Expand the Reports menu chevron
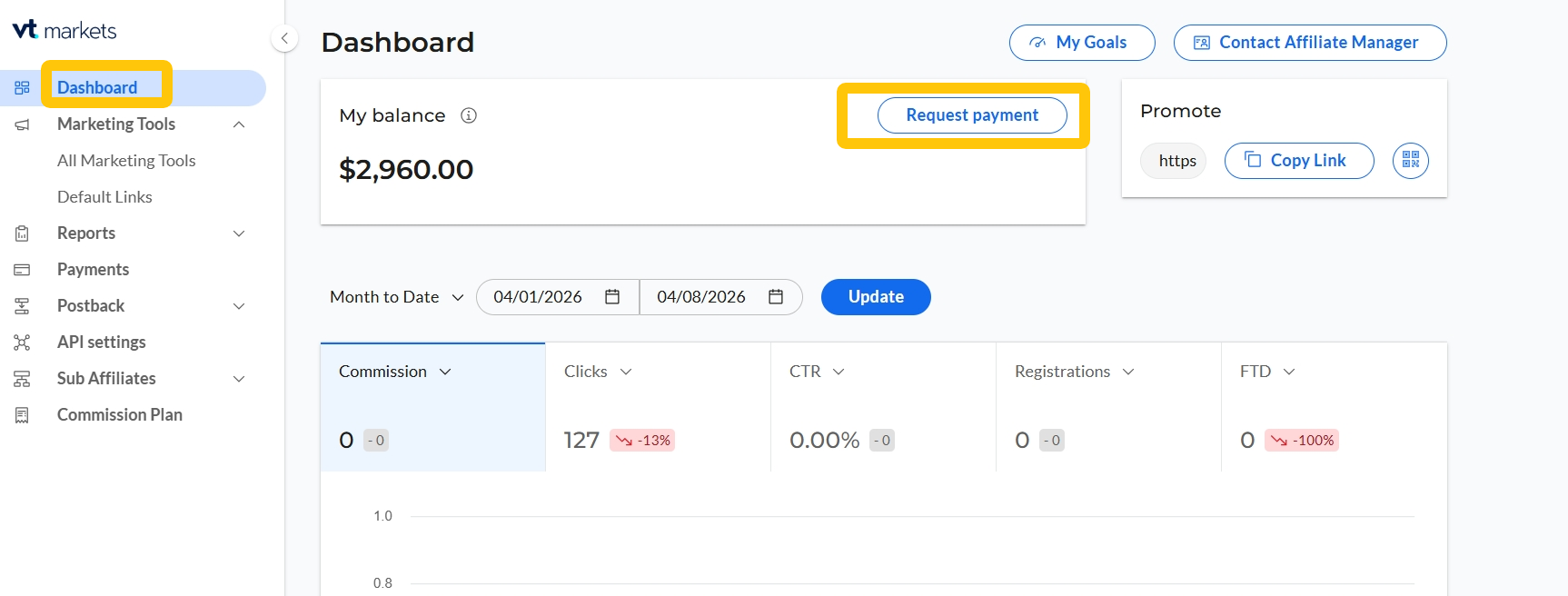Viewport: 1568px width, 596px height. coord(239,233)
